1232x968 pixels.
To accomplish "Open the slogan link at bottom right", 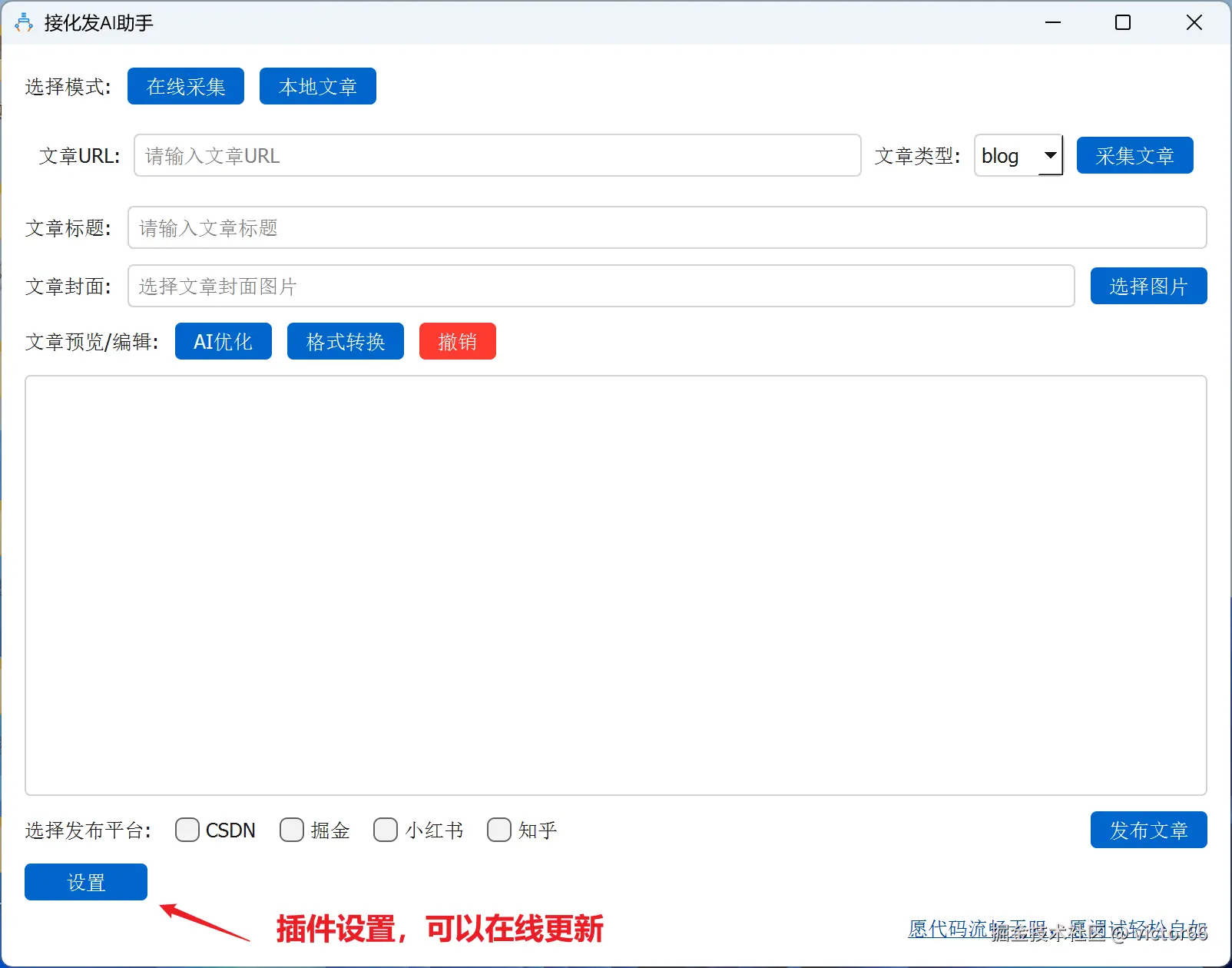I will pyautogui.click(x=1058, y=930).
